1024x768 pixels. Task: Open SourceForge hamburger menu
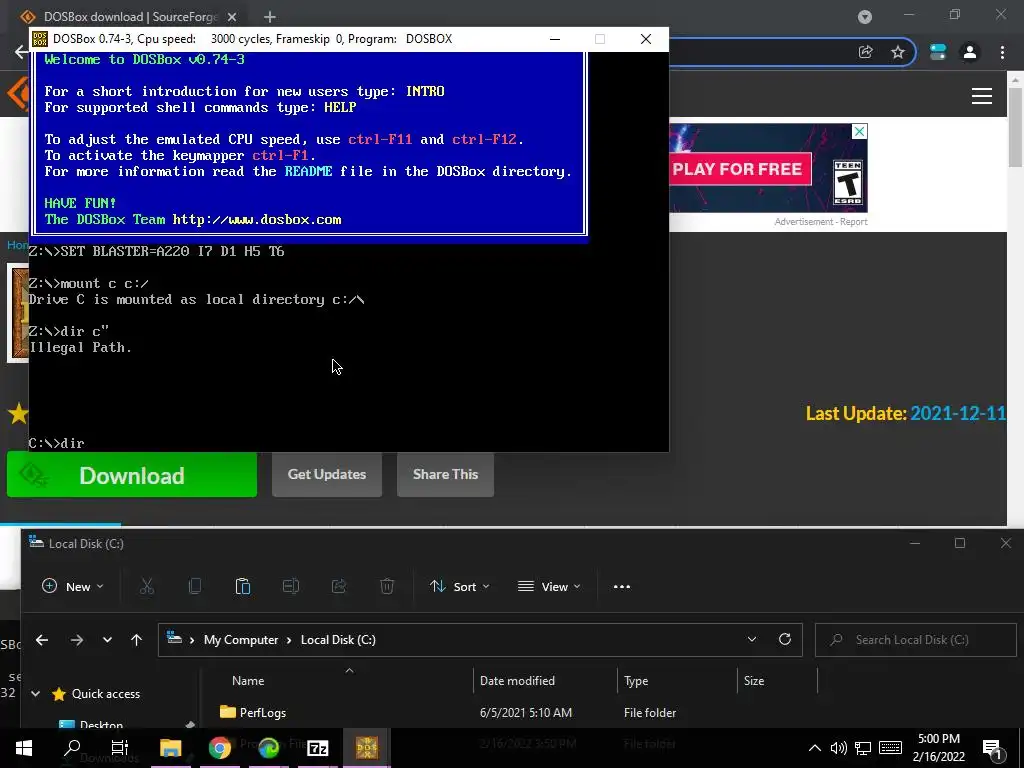(982, 96)
